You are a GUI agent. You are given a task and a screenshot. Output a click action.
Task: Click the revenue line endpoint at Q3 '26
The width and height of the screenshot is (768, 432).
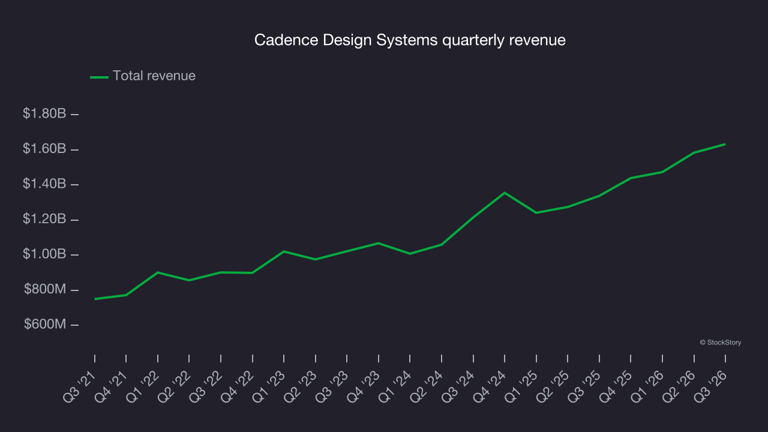[x=725, y=144]
